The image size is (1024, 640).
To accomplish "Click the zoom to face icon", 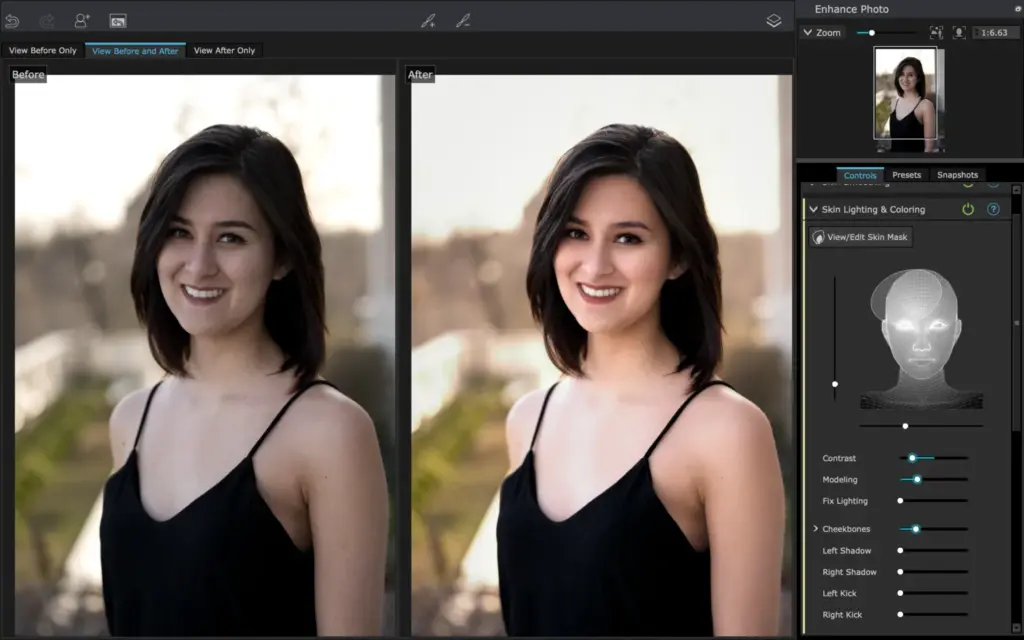I will pyautogui.click(x=961, y=32).
